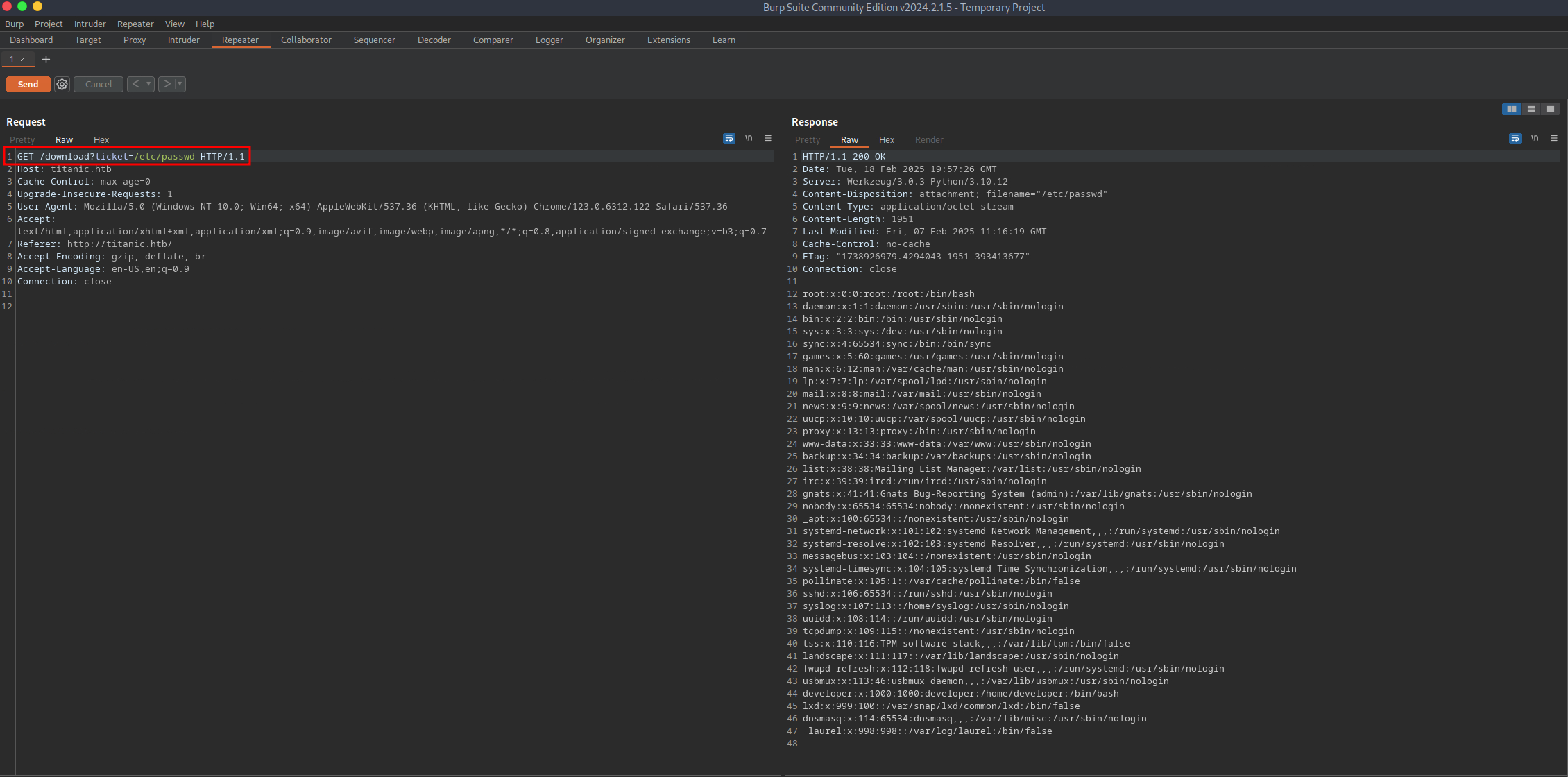Screen dimensions: 1568x777
Task: Switch to the Proxy tab
Action: pyautogui.click(x=135, y=40)
